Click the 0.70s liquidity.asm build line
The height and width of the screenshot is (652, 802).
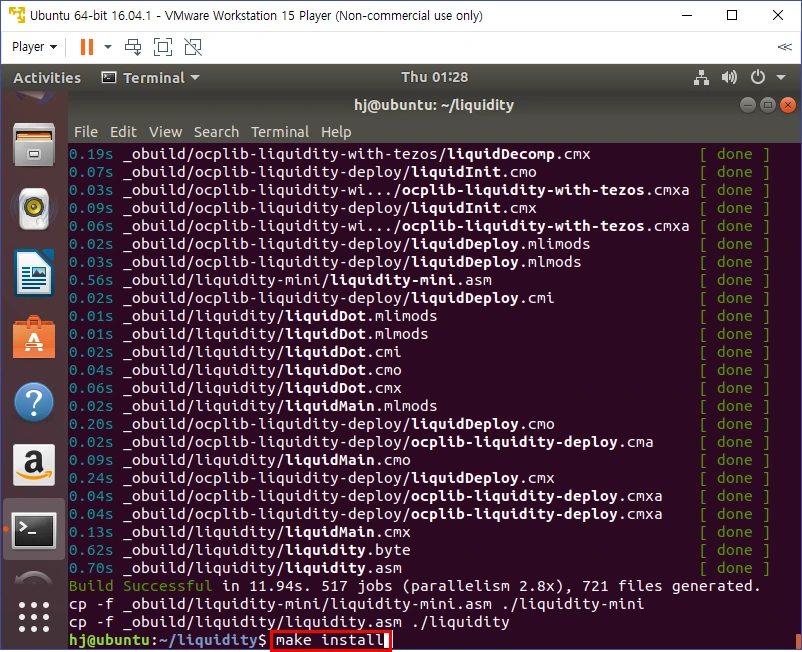[419, 568]
